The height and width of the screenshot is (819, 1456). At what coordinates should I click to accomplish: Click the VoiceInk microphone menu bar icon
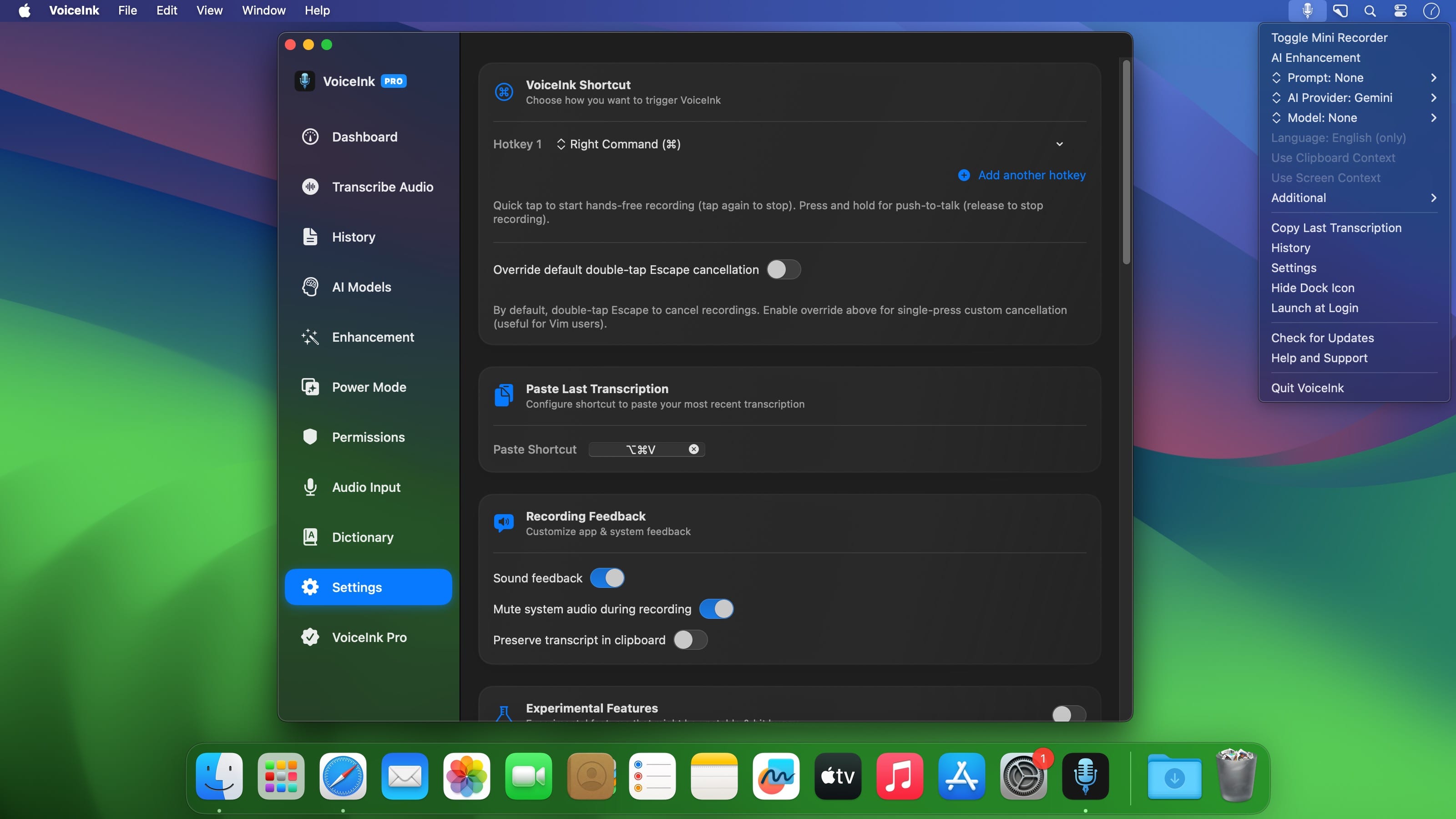(x=1307, y=11)
